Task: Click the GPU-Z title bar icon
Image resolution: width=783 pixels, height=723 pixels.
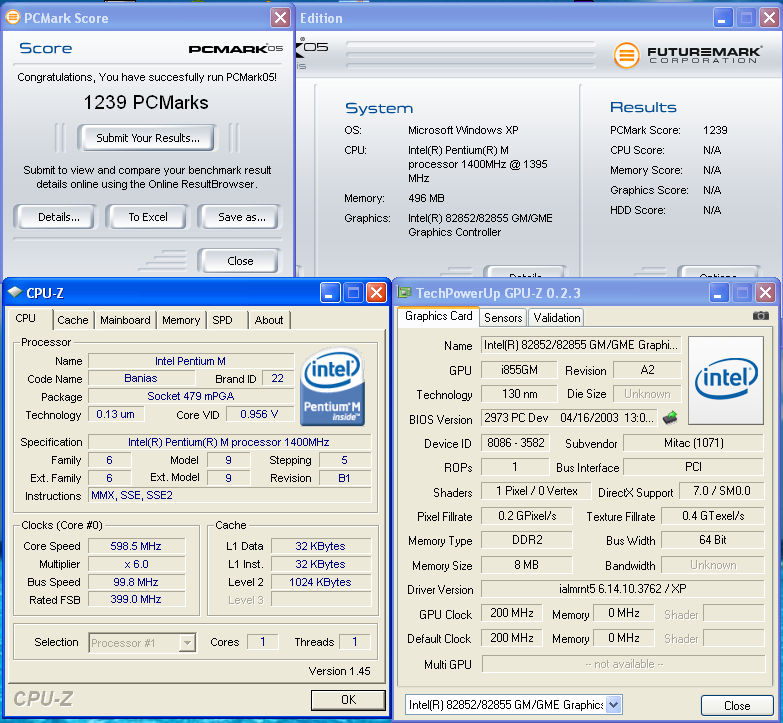Action: coord(404,292)
